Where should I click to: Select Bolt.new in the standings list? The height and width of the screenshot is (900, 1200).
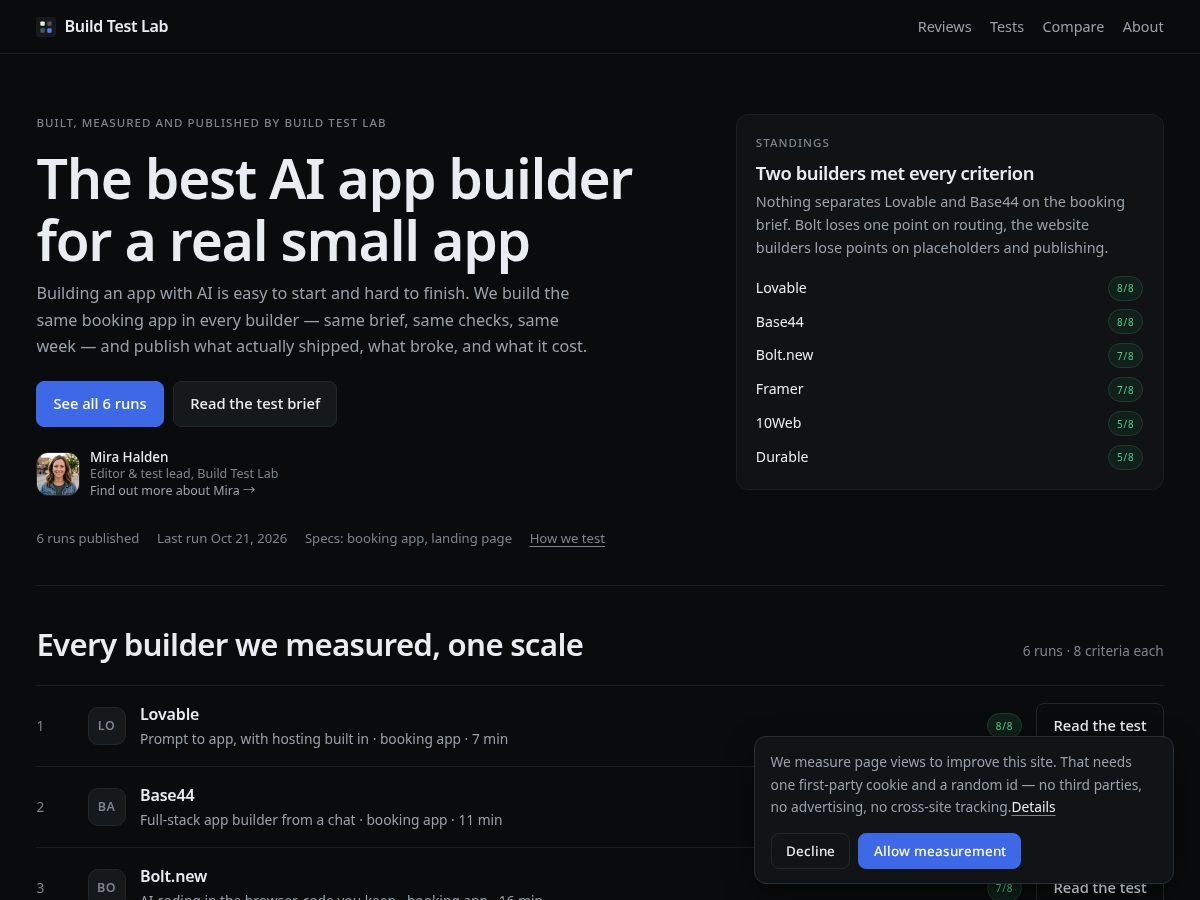click(x=784, y=355)
